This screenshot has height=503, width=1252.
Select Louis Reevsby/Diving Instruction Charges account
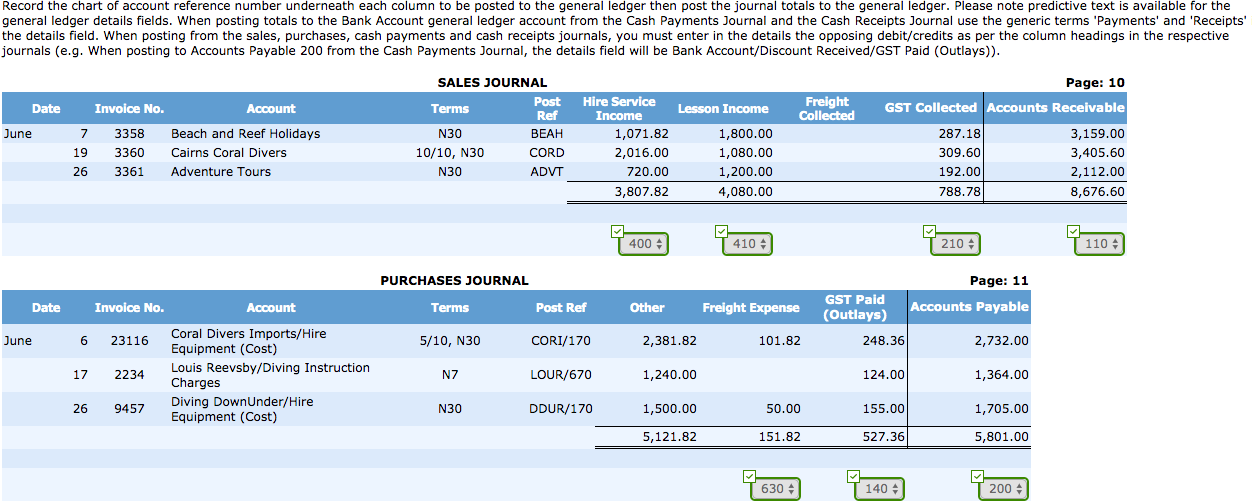click(270, 375)
